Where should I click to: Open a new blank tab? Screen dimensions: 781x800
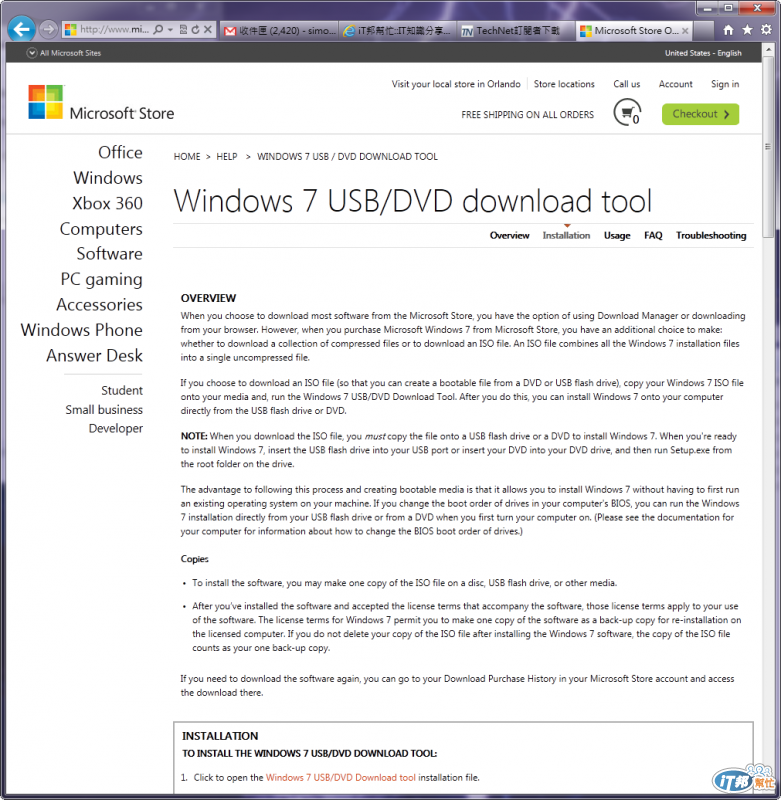pyautogui.click(x=704, y=31)
